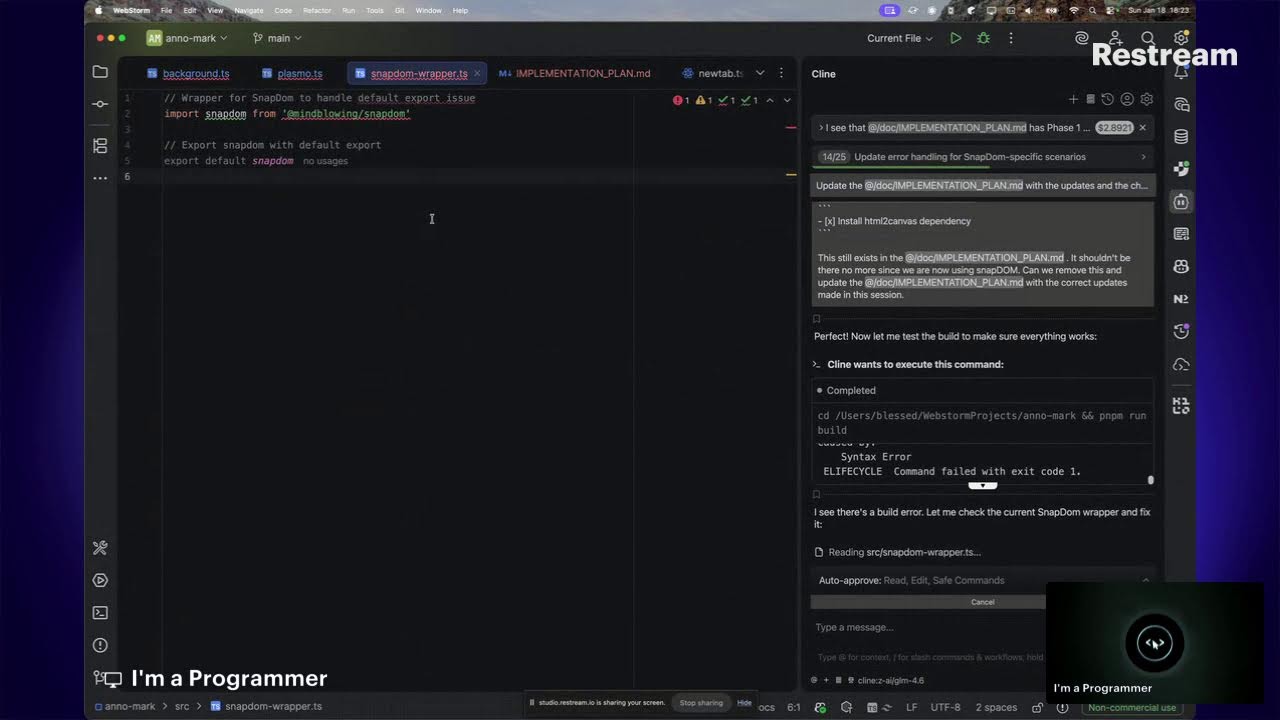
Task: Open the Terminal tool window
Action: click(100, 613)
